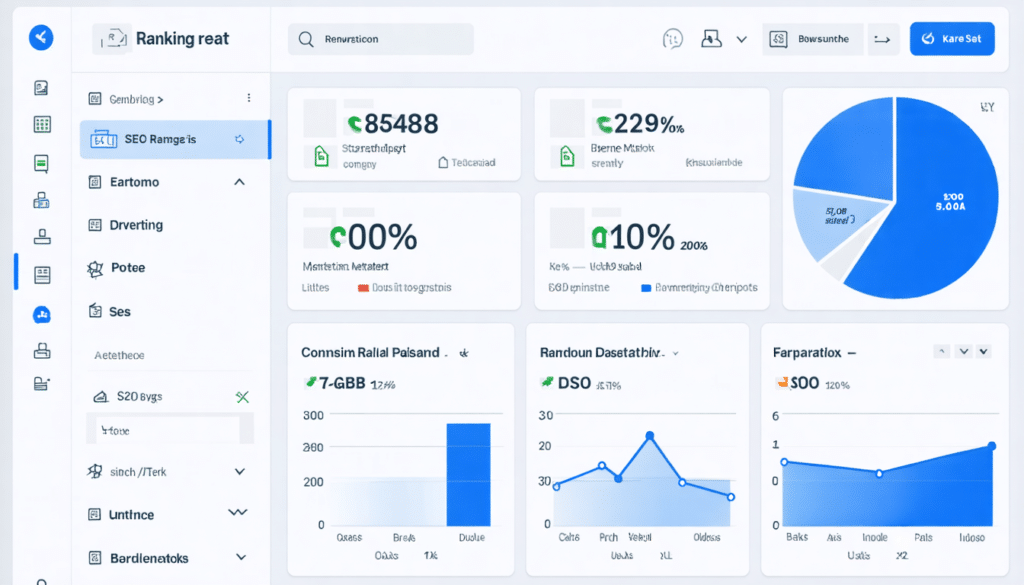The width and height of the screenshot is (1024, 585).
Task: Click up-arrow control in Farparatiox header
Action: (942, 351)
